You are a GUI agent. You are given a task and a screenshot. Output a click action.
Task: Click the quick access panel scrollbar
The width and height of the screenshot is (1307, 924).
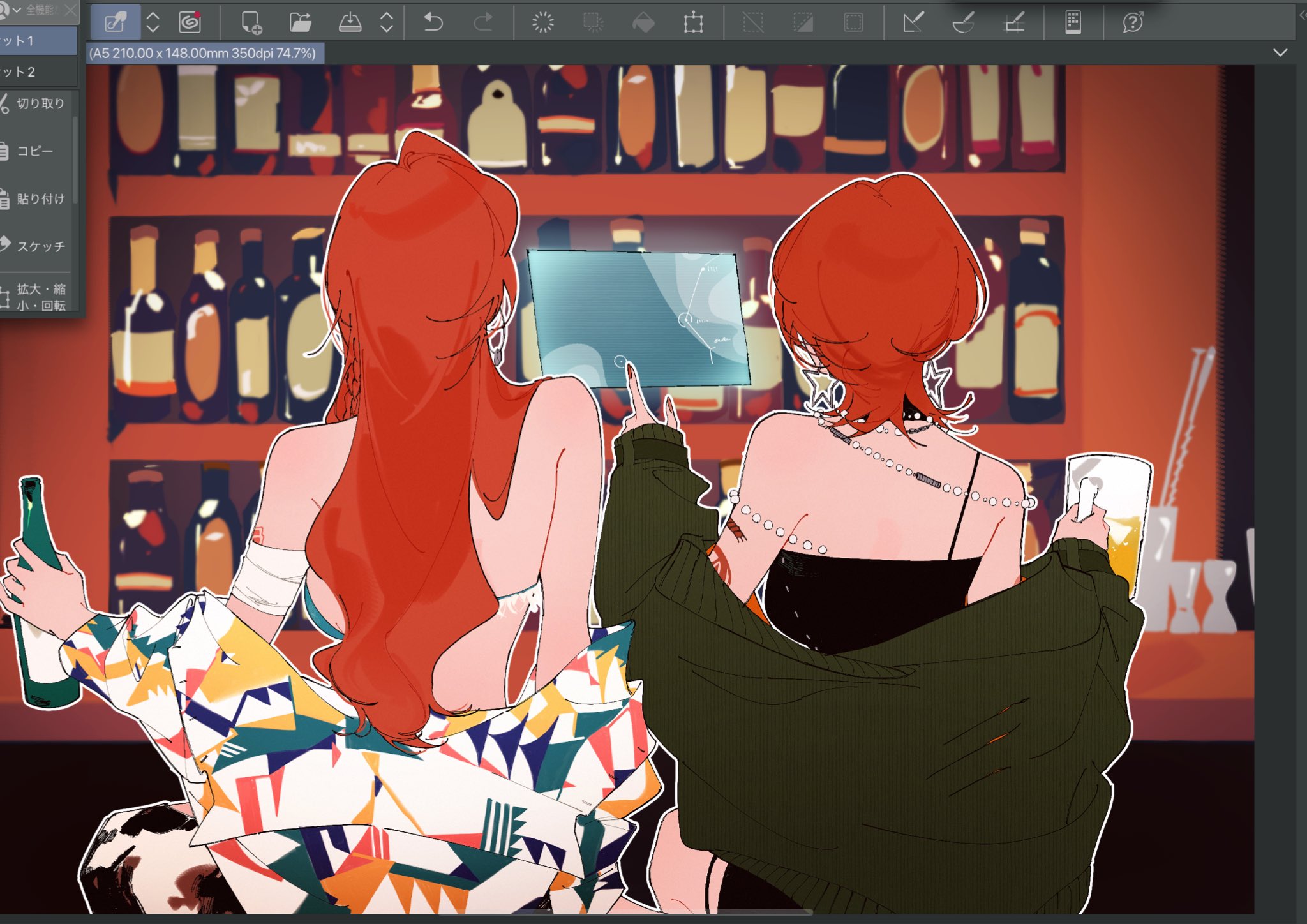pos(75,160)
